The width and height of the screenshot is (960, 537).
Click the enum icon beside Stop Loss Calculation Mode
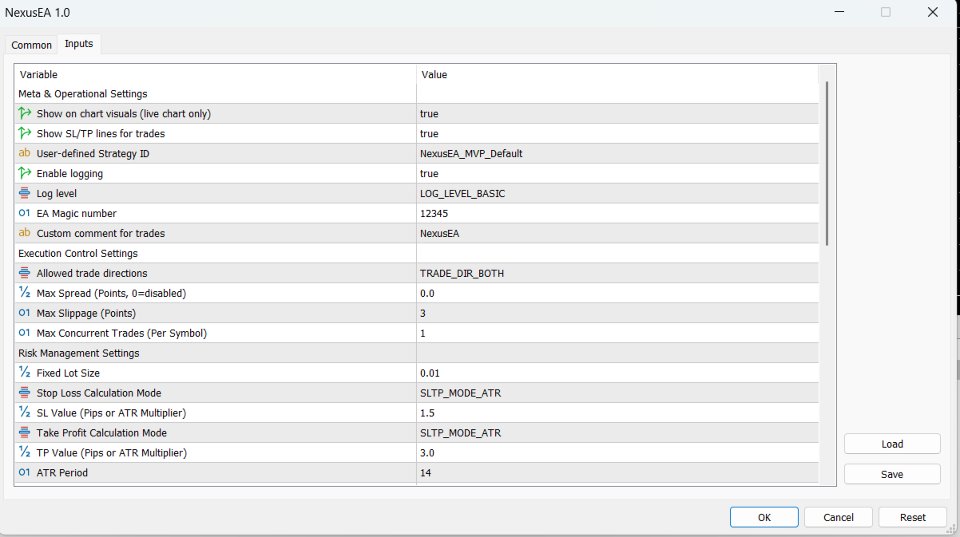pyautogui.click(x=24, y=392)
